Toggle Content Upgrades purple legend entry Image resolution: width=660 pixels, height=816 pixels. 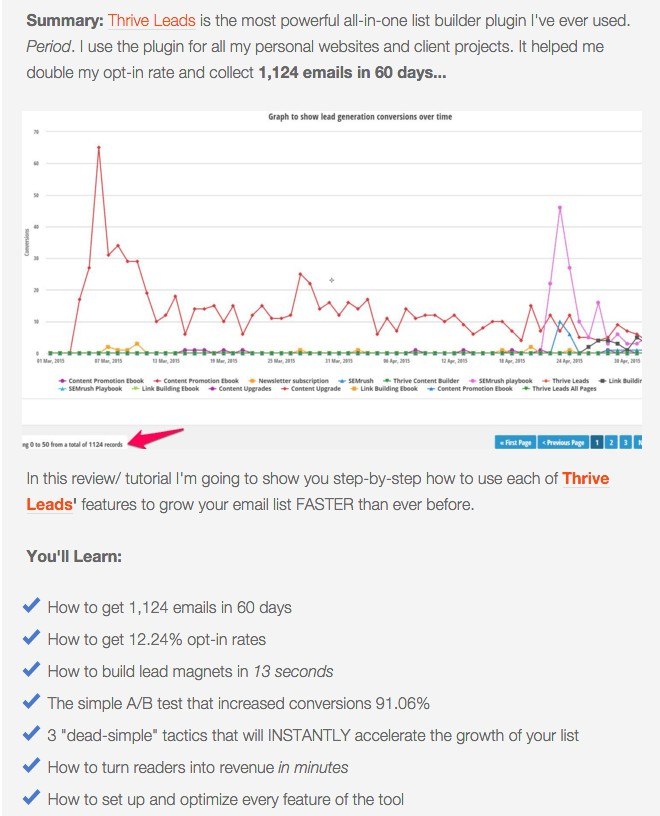click(240, 389)
